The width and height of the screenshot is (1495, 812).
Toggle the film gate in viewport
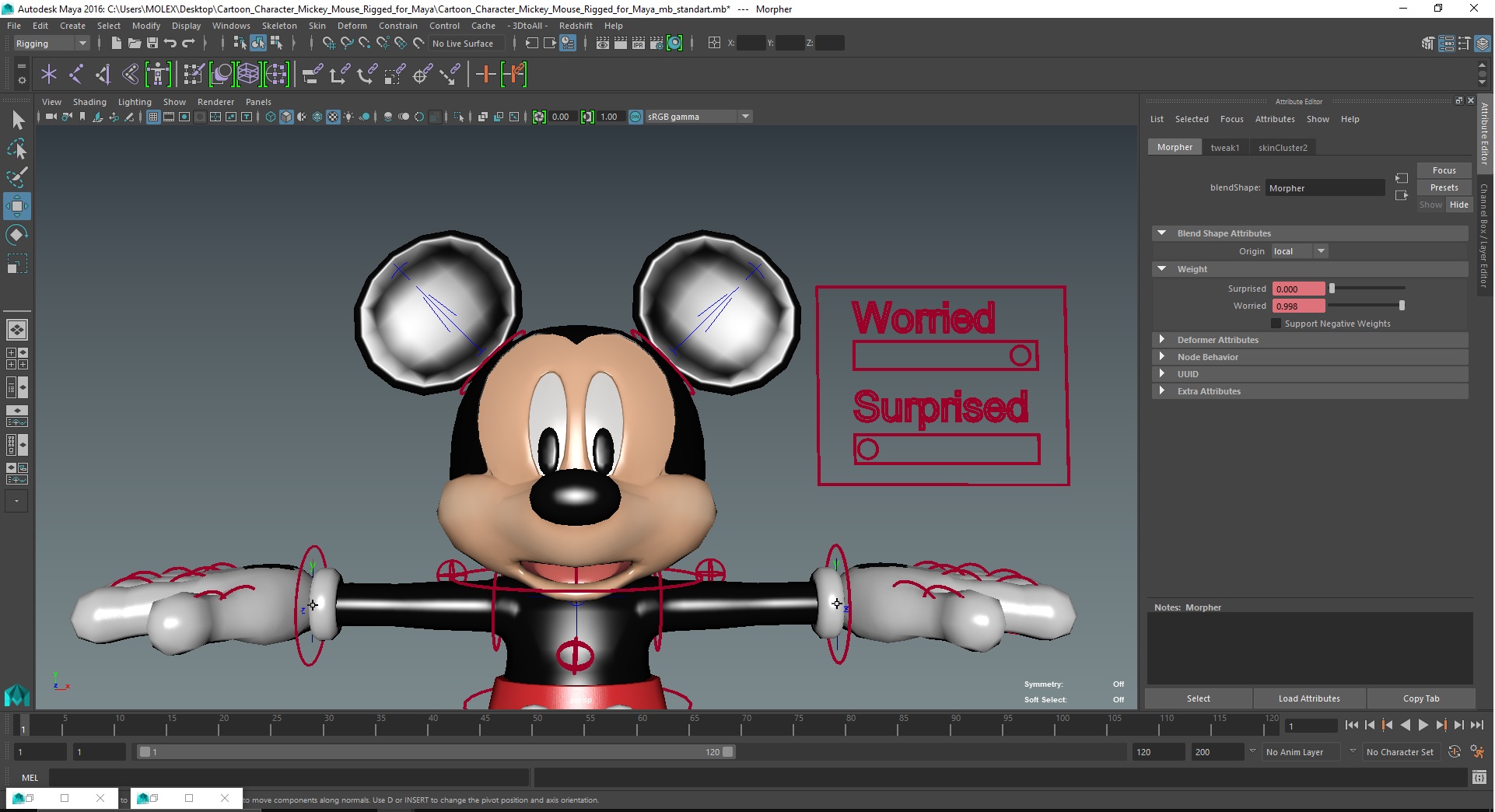click(169, 117)
